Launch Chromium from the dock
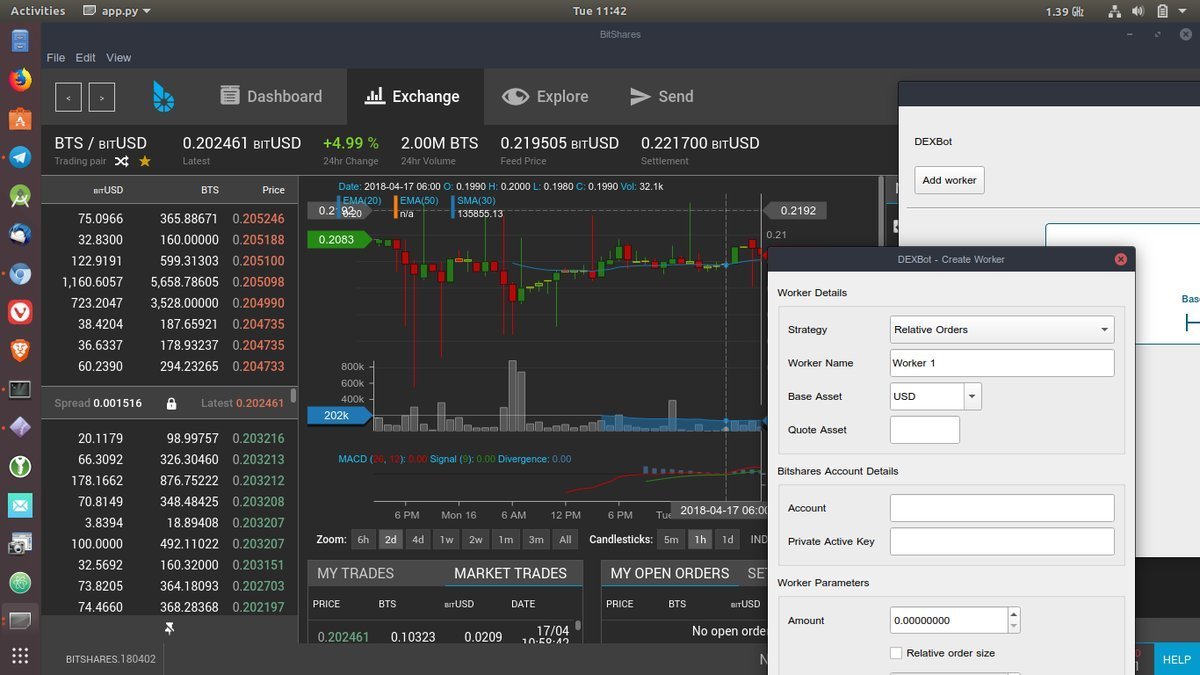1200x675 pixels. 20,274
